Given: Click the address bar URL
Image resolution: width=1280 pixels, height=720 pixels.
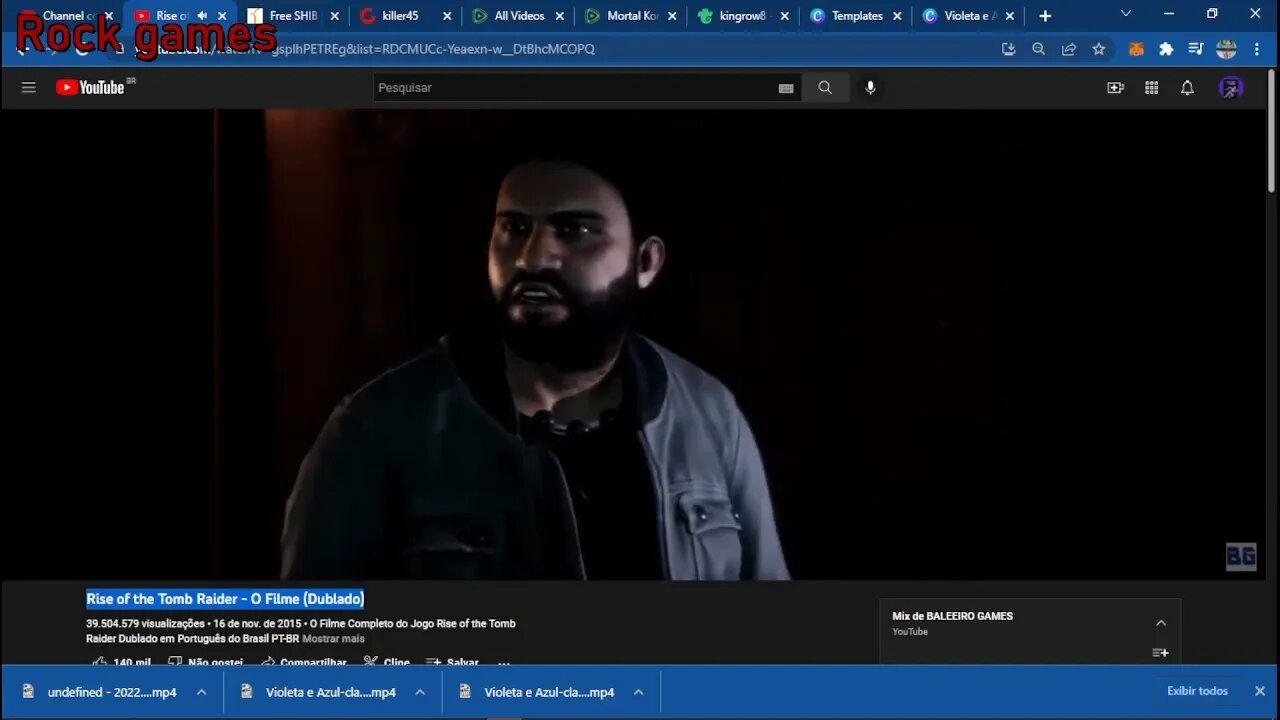Looking at the screenshot, I should coord(433,49).
